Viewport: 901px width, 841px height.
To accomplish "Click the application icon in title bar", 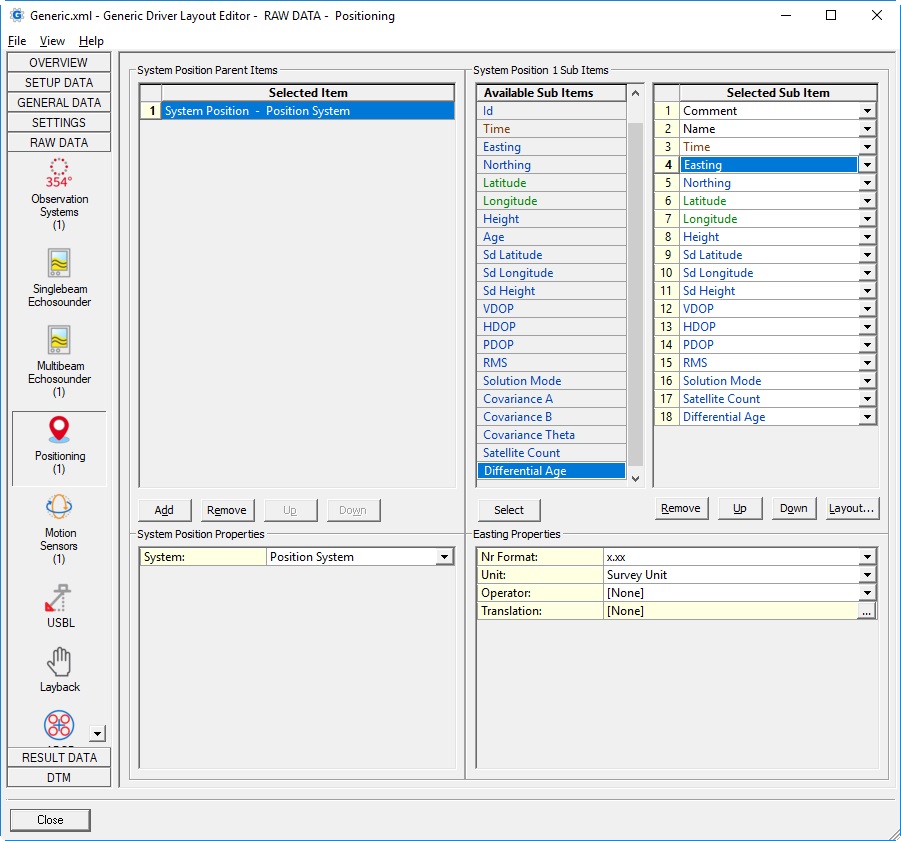I will click(17, 15).
